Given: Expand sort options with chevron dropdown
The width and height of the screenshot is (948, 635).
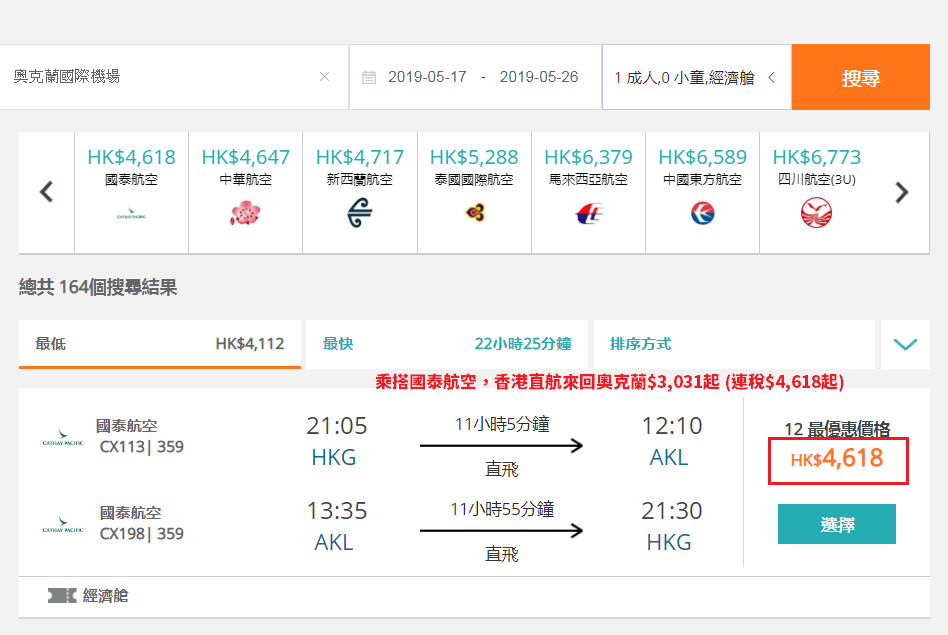Looking at the screenshot, I should [905, 344].
